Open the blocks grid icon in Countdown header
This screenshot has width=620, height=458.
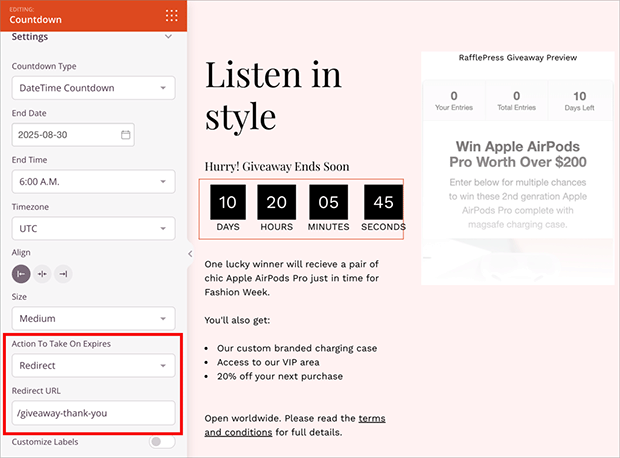tap(171, 15)
